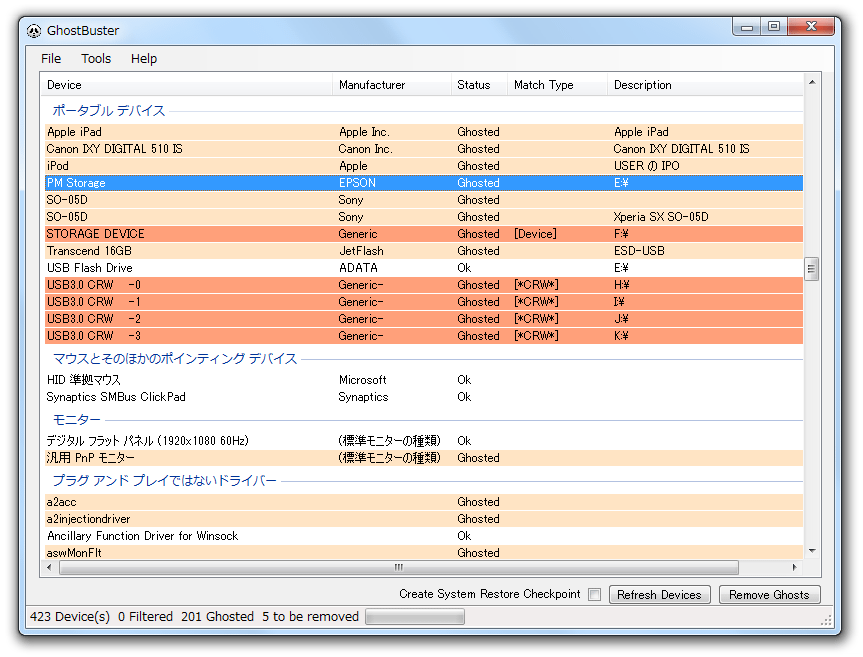
Task: Select the a2acc driver row
Action: click(x=423, y=502)
